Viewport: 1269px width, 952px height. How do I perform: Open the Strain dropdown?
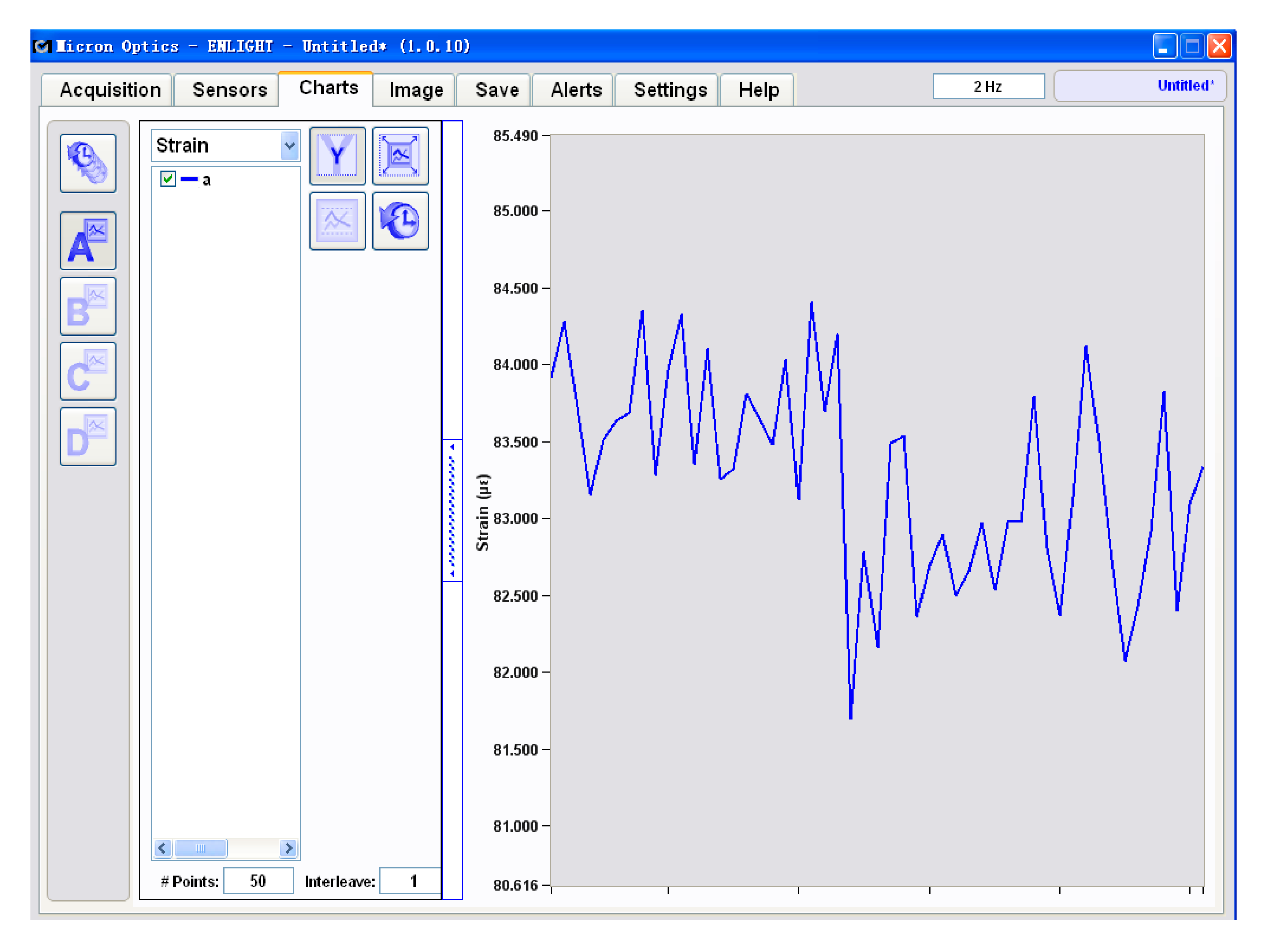click(x=290, y=146)
